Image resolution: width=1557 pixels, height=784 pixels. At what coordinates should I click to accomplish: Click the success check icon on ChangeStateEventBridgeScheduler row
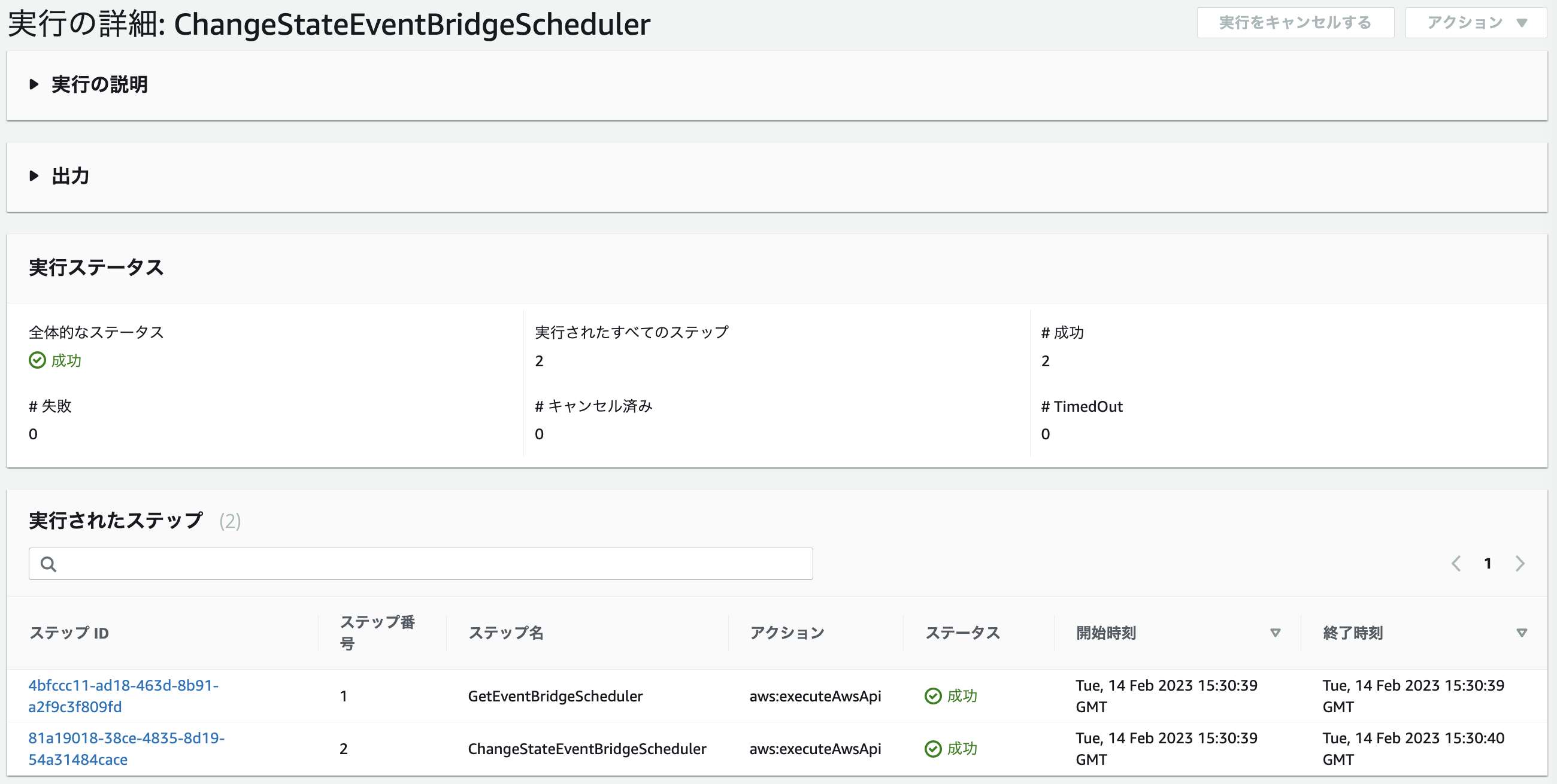[x=932, y=748]
